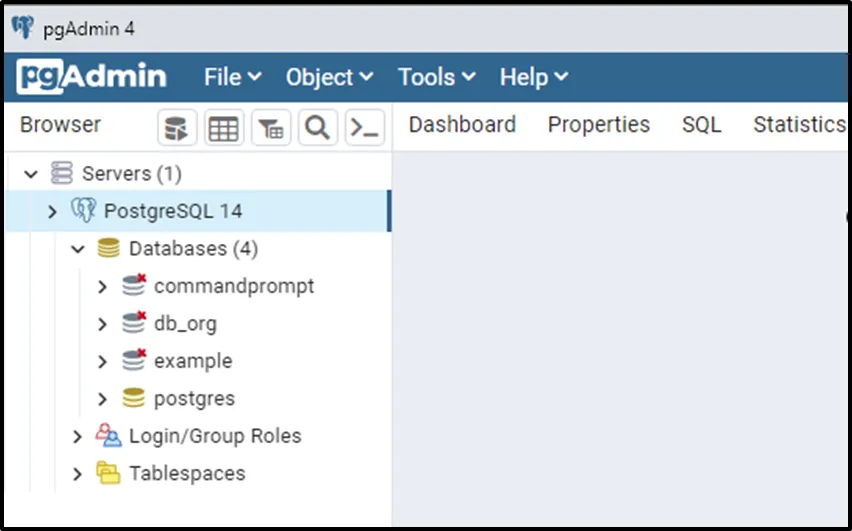Select the postgres database

(x=194, y=399)
